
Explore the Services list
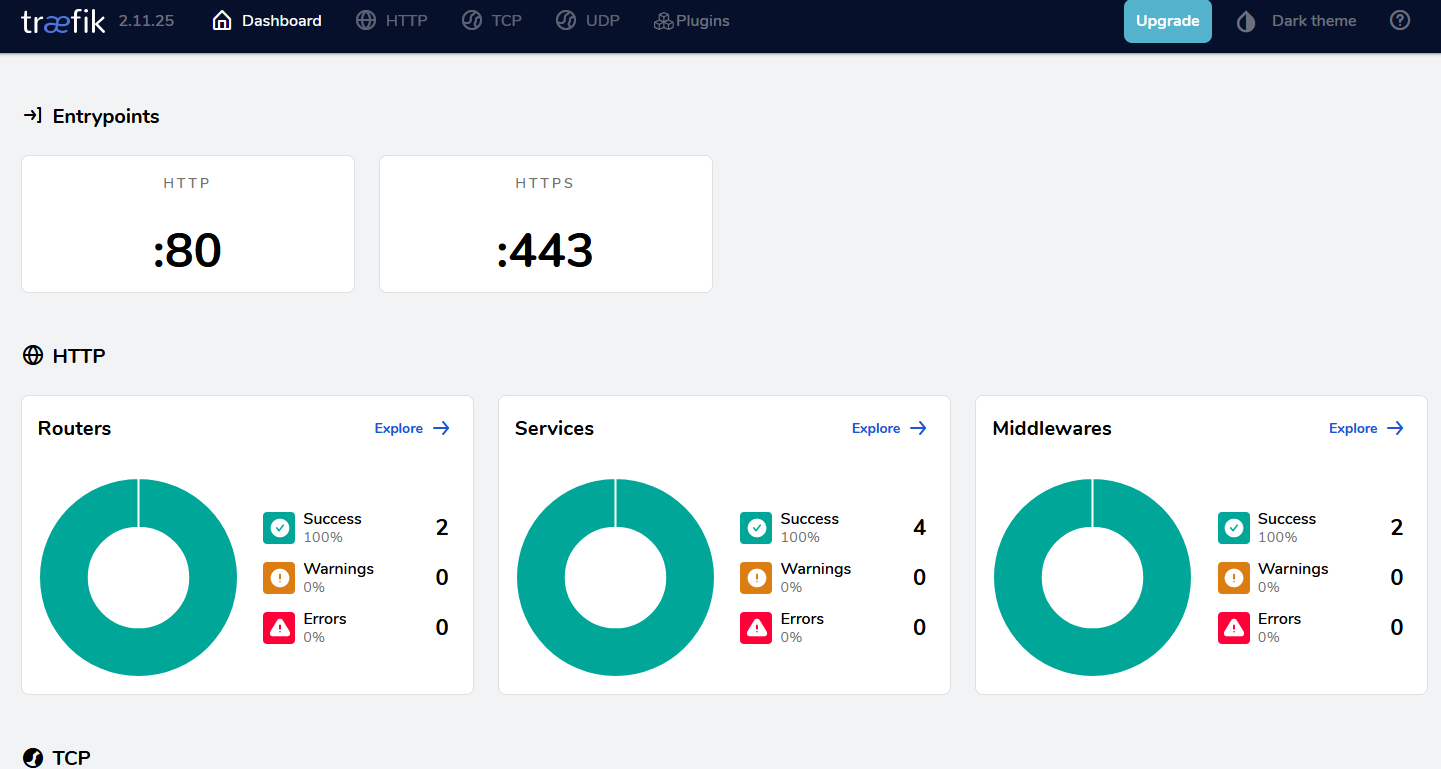(x=889, y=428)
